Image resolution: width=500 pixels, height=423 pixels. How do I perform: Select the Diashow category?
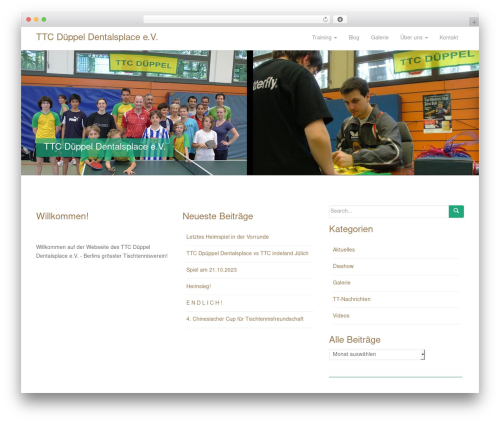click(343, 266)
